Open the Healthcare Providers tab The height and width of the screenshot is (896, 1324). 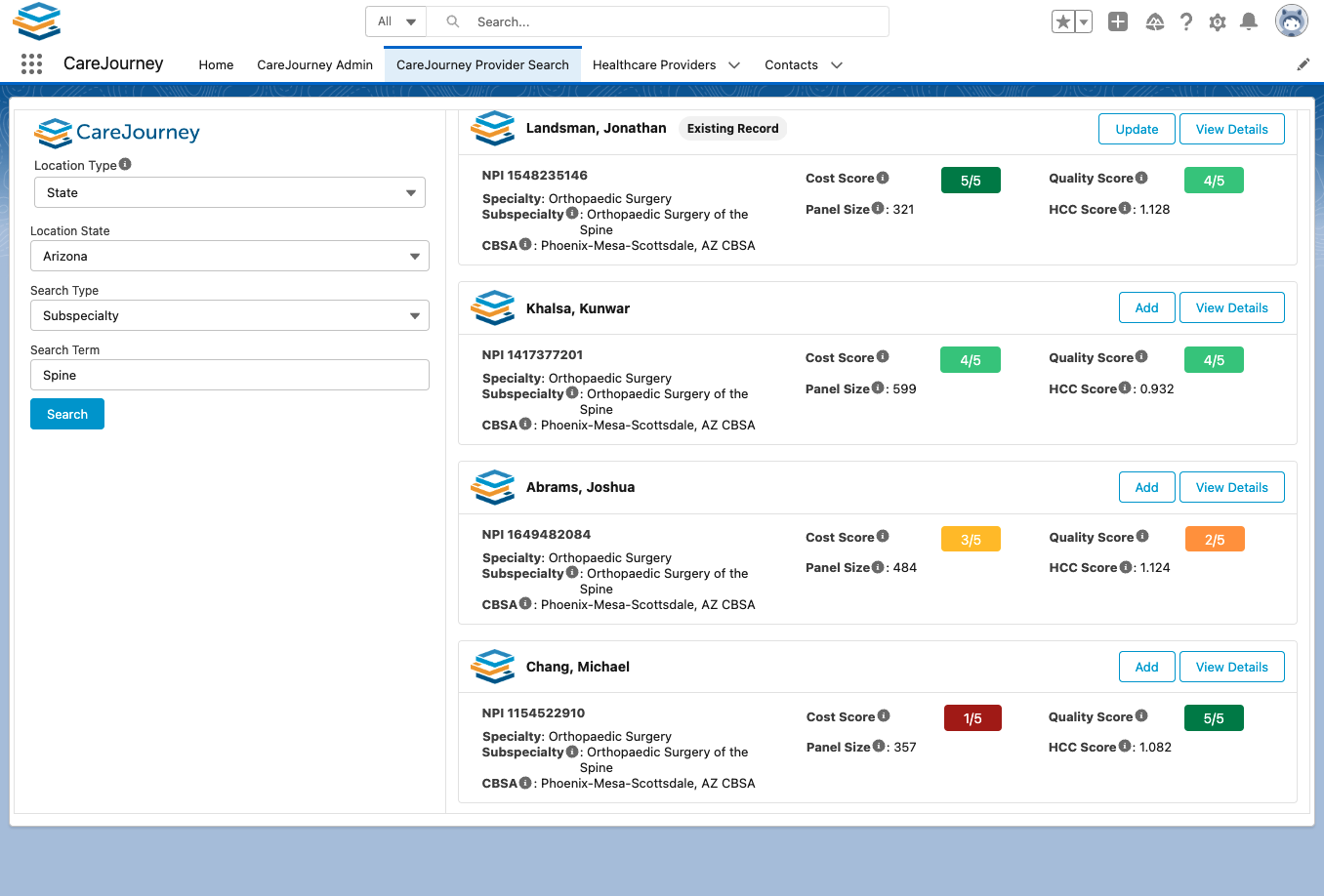click(654, 65)
